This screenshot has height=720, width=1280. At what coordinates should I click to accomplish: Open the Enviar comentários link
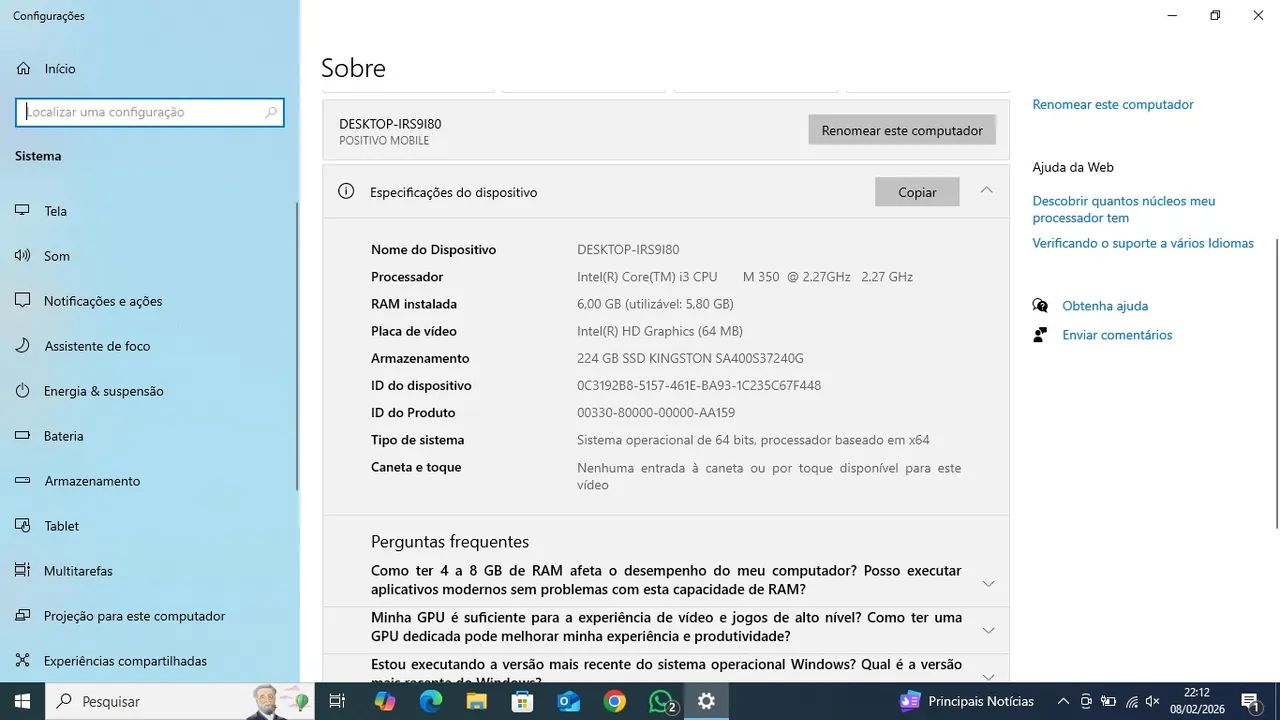[x=1117, y=335]
